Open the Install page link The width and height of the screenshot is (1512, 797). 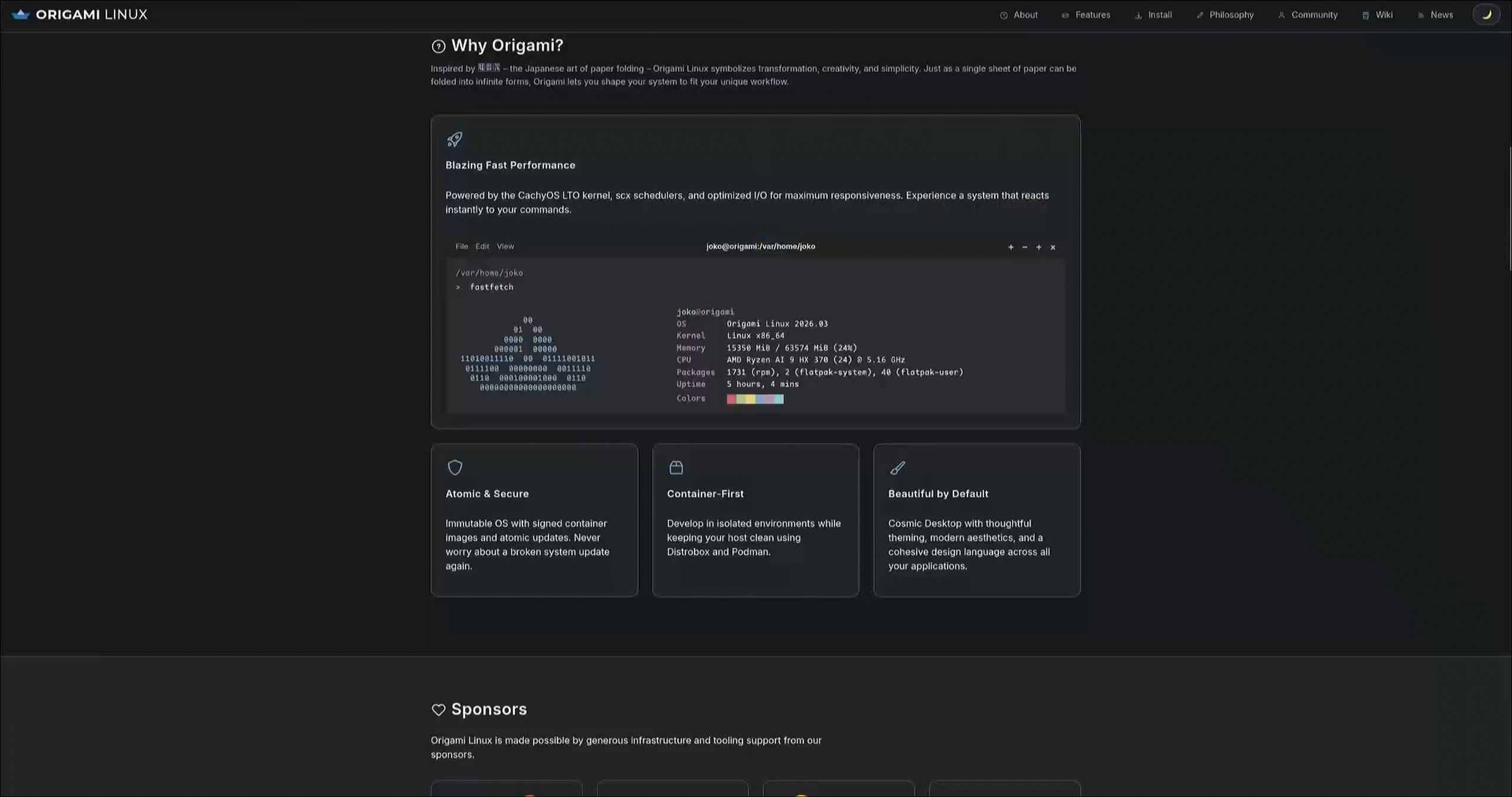pyautogui.click(x=1153, y=15)
